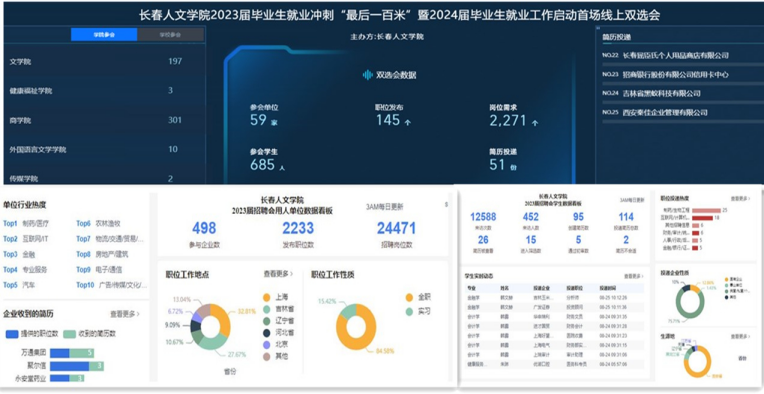Expand 查看更多 beside 学生实时动态
Image resolution: width=764 pixels, height=394 pixels.
(x=634, y=276)
